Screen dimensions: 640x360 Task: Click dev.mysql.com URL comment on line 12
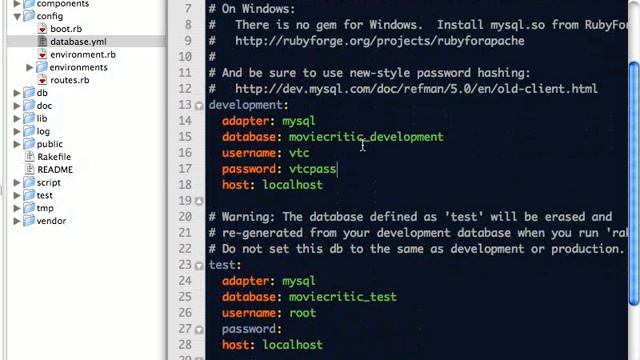[x=416, y=89]
